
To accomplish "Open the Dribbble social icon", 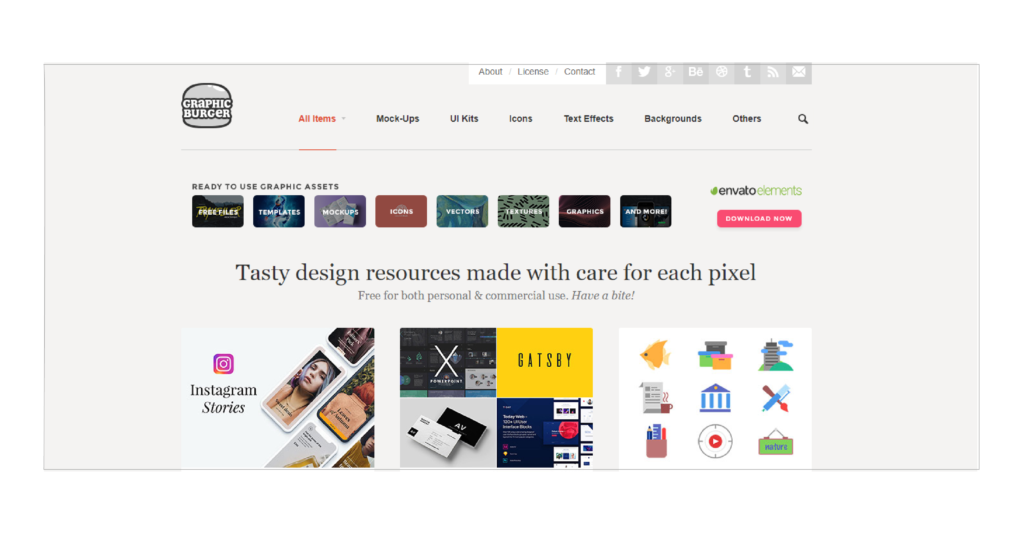I will pos(722,72).
